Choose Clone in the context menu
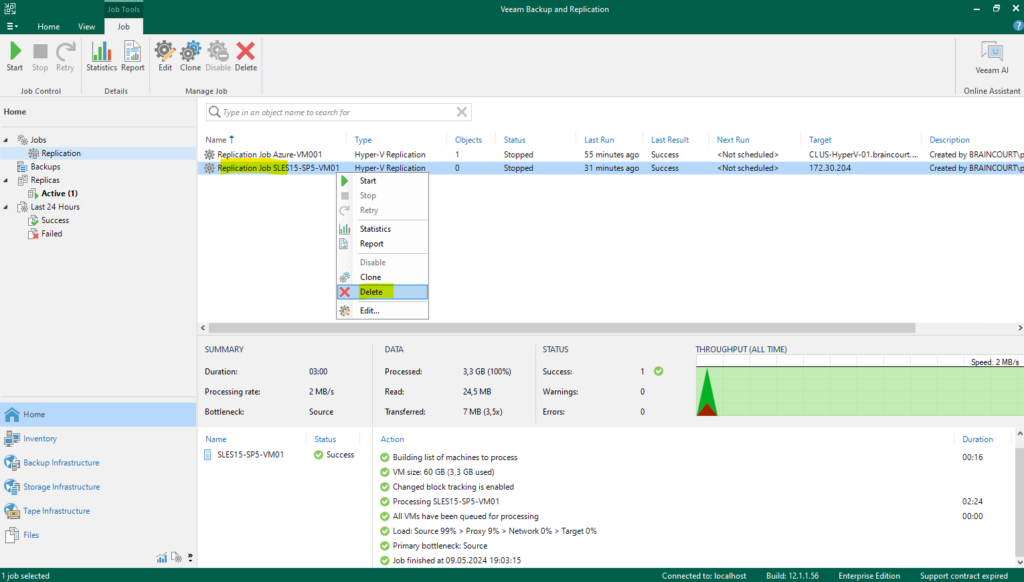Viewport: 1024px width, 582px height. pyautogui.click(x=382, y=278)
